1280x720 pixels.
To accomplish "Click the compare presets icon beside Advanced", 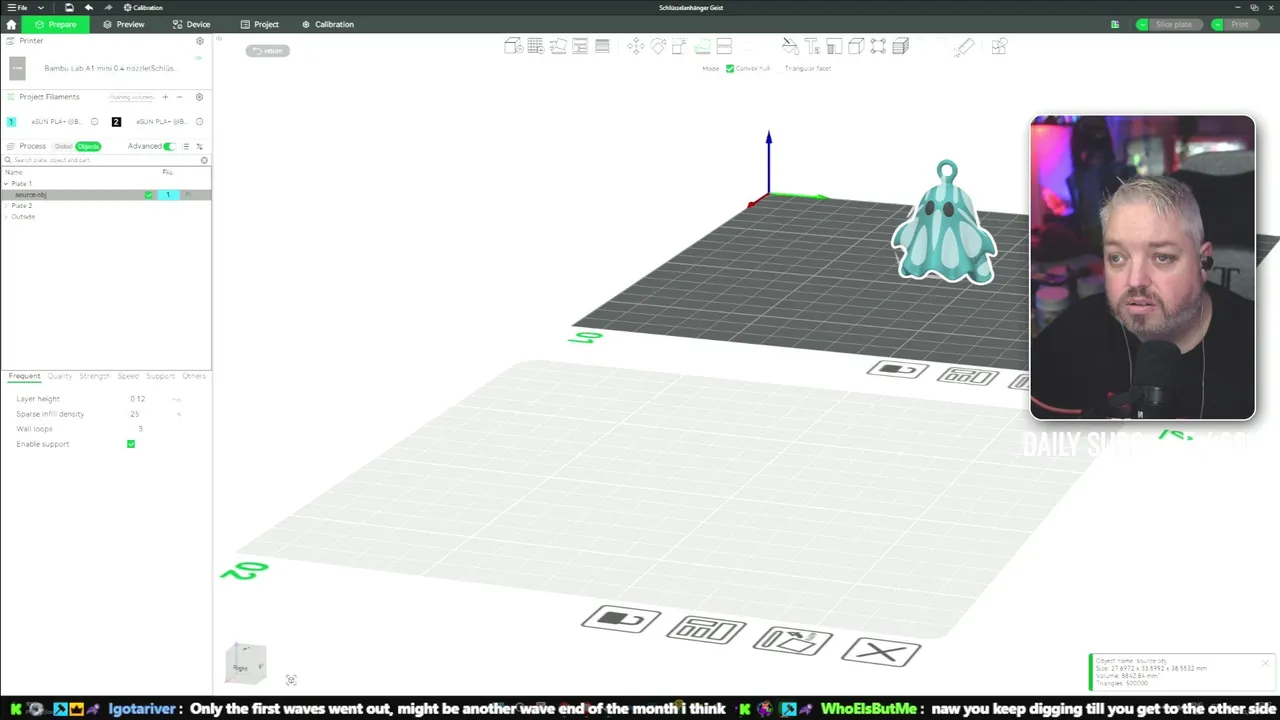I will [x=199, y=146].
